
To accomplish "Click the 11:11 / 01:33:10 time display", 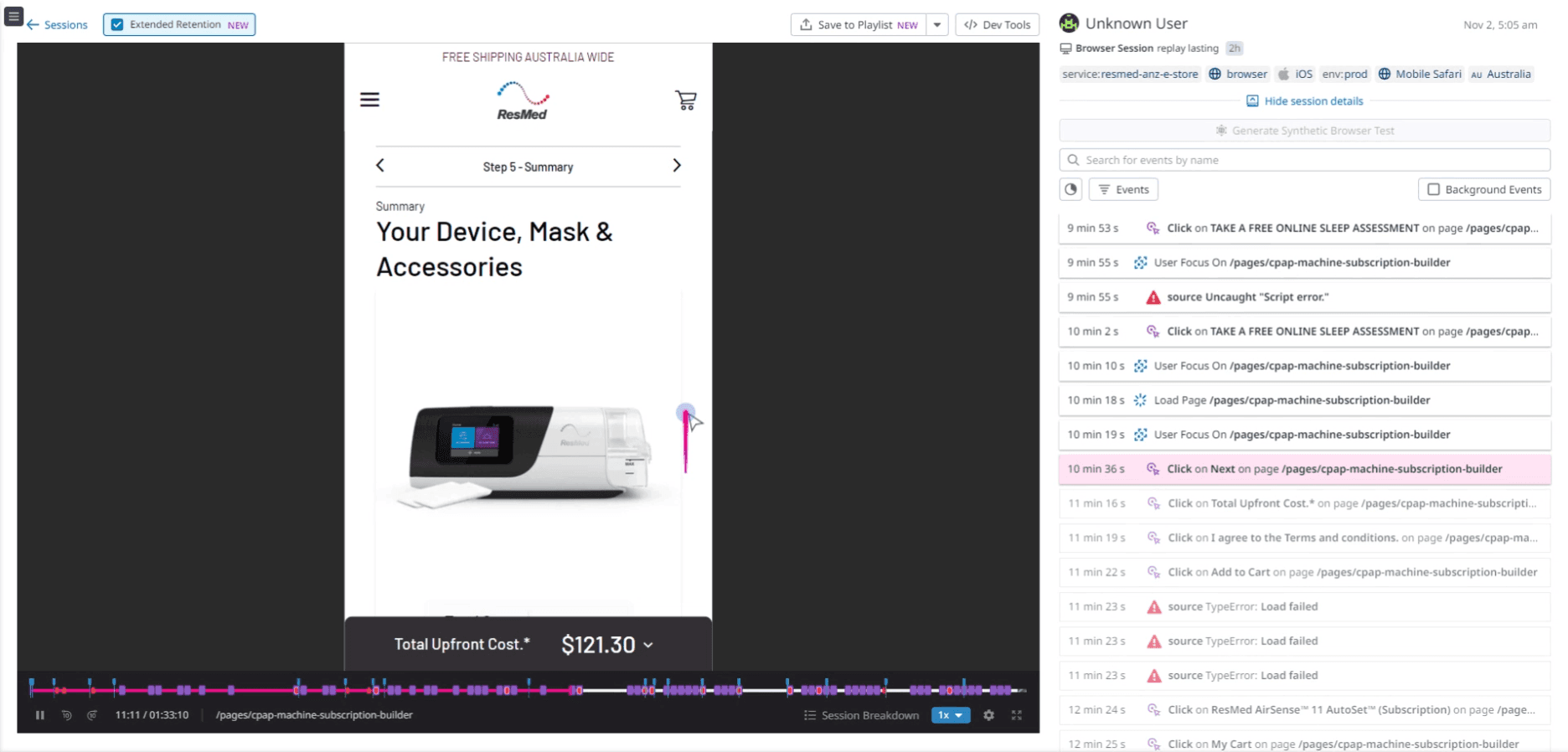I will [x=152, y=715].
